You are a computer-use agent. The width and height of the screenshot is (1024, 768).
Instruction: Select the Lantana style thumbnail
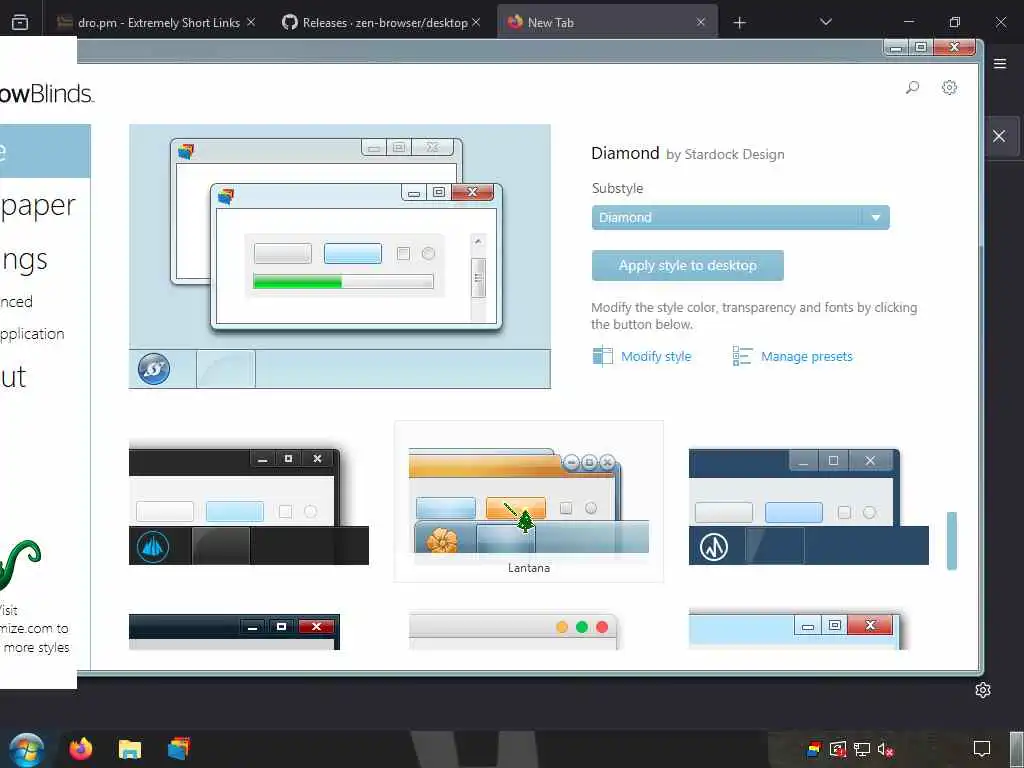pos(528,501)
